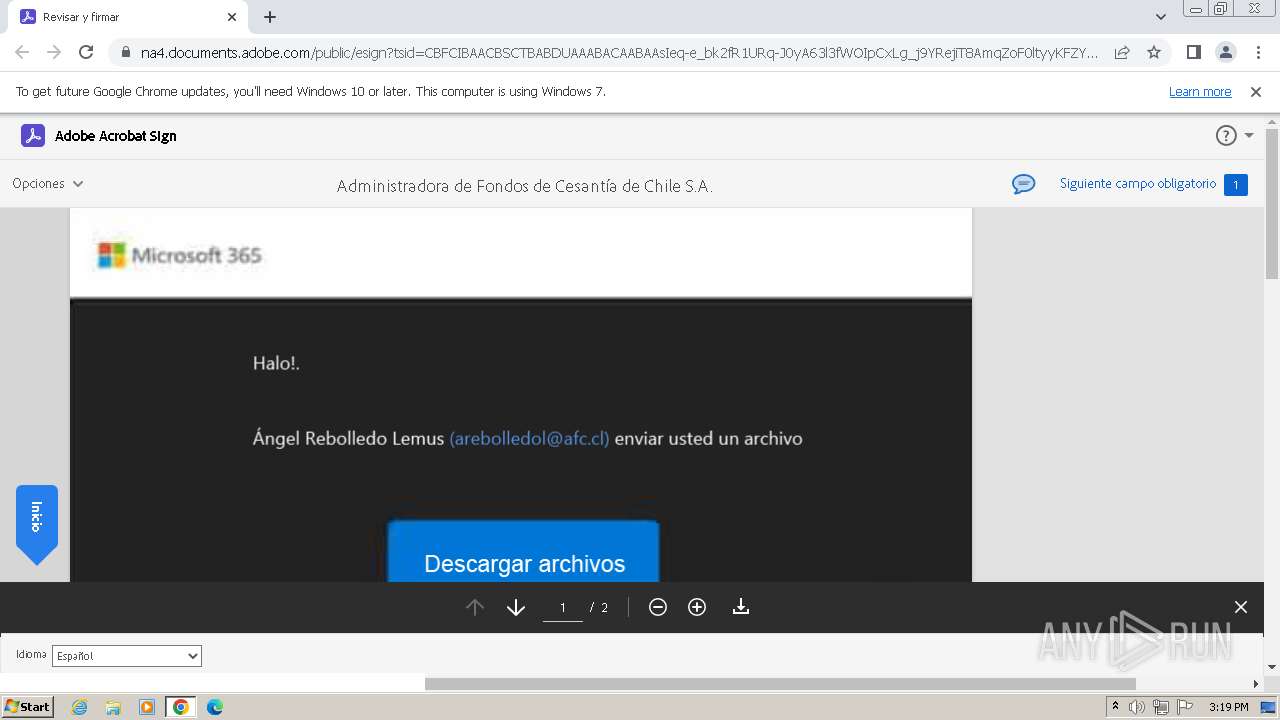The height and width of the screenshot is (720, 1280).
Task: Select the Revisar y firmar tab
Action: [x=128, y=17]
